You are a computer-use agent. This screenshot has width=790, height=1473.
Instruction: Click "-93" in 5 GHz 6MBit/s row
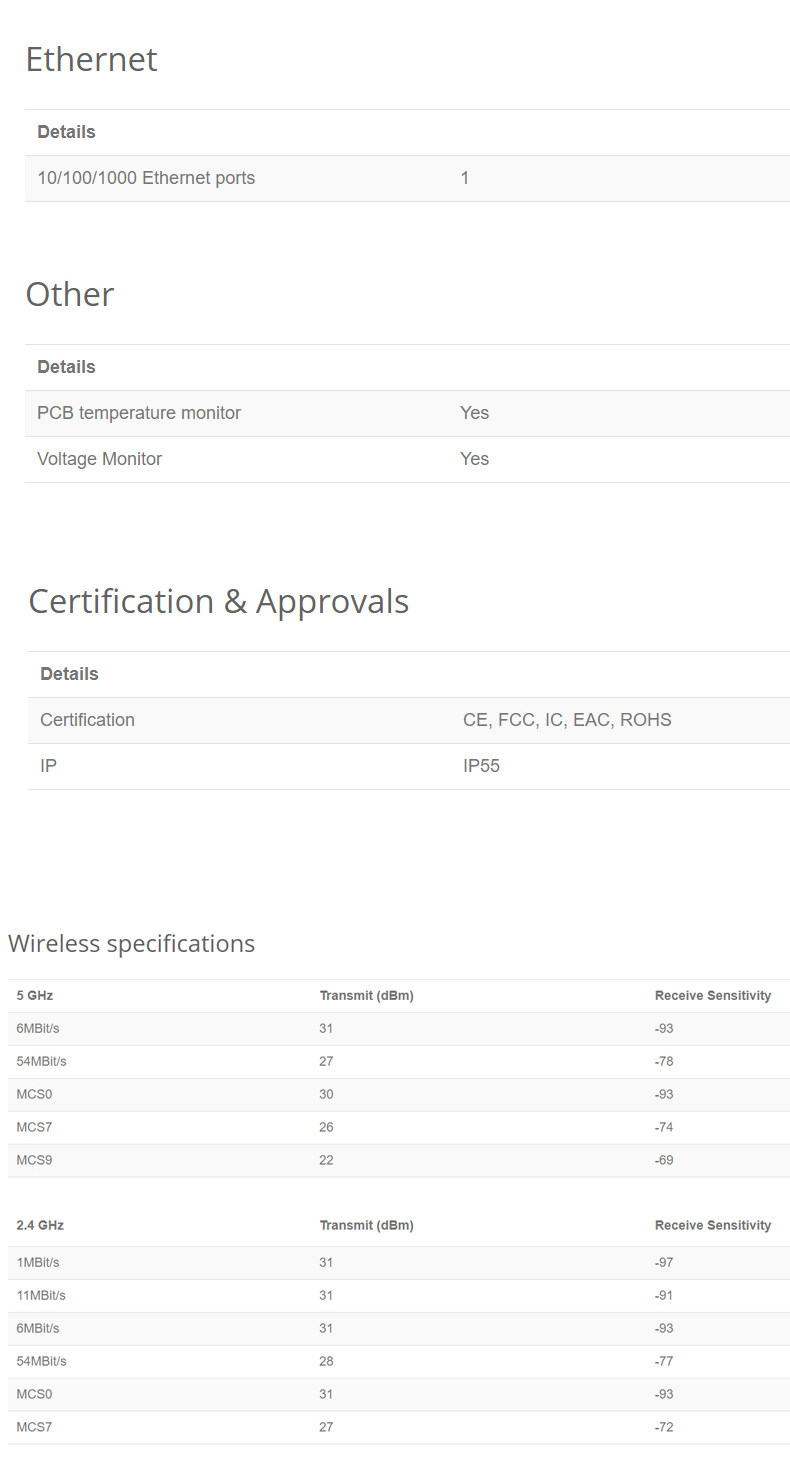664,1029
